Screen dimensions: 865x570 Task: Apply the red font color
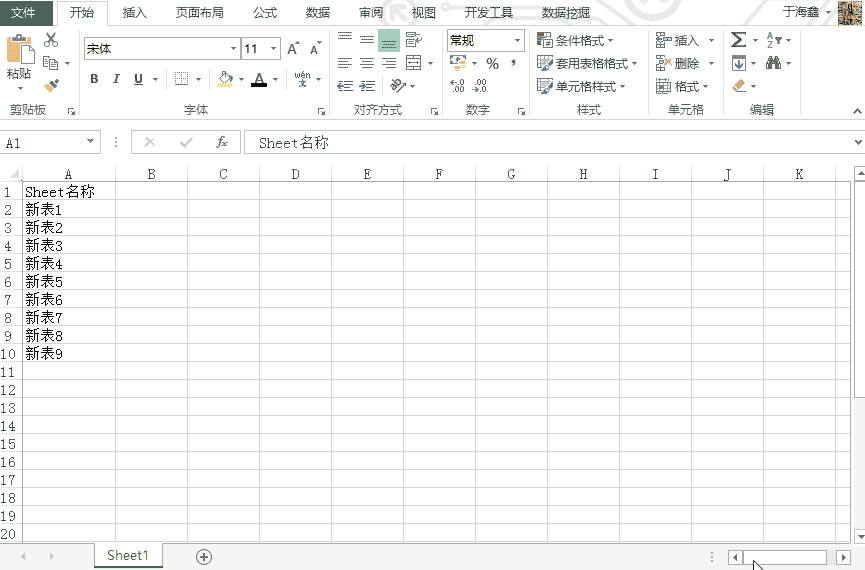tap(259, 79)
